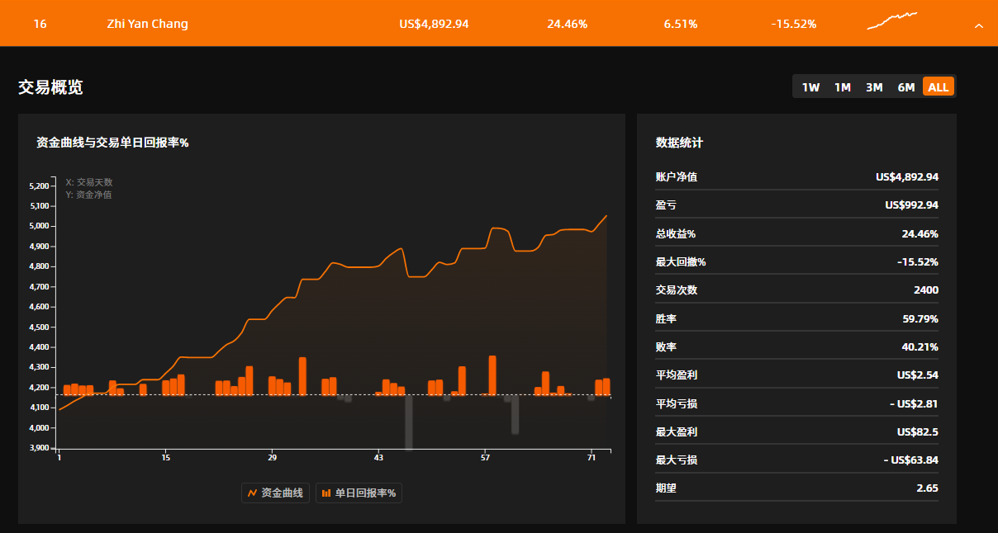Click the US$4,892.94 value in the orange header
The image size is (998, 534).
coord(433,24)
